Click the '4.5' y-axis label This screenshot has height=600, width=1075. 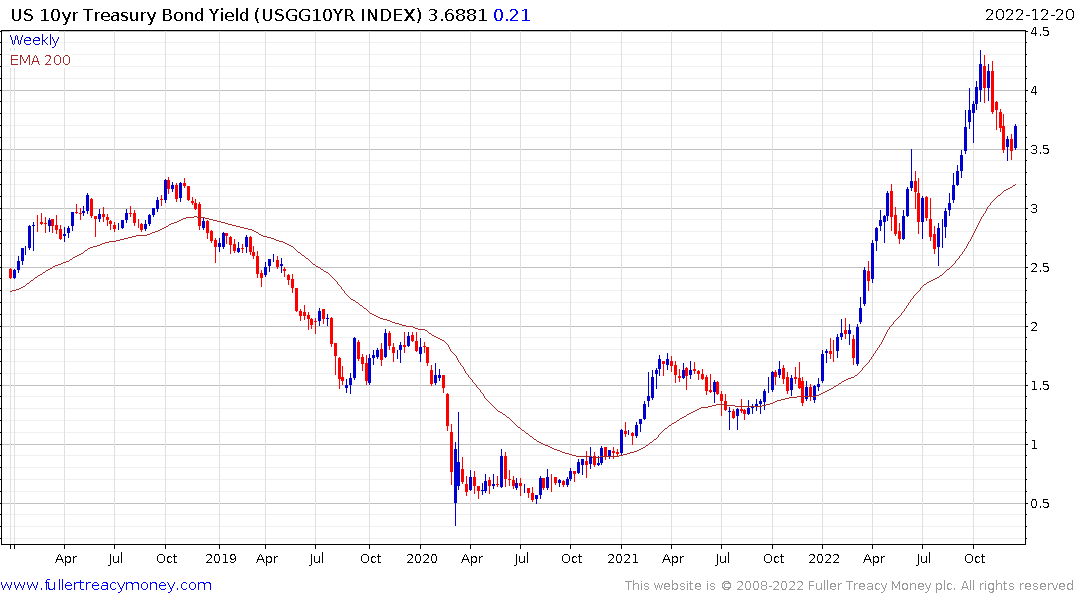point(1040,32)
